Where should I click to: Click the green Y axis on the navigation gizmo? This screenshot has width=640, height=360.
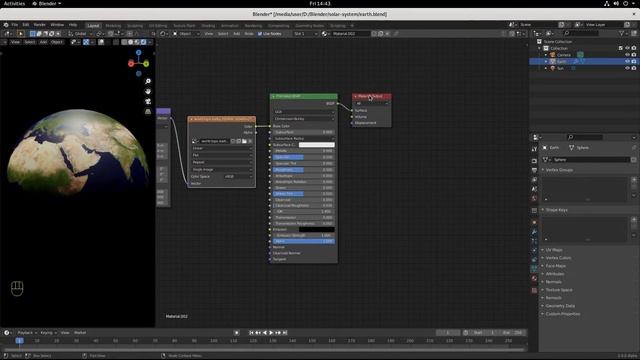click(146, 64)
